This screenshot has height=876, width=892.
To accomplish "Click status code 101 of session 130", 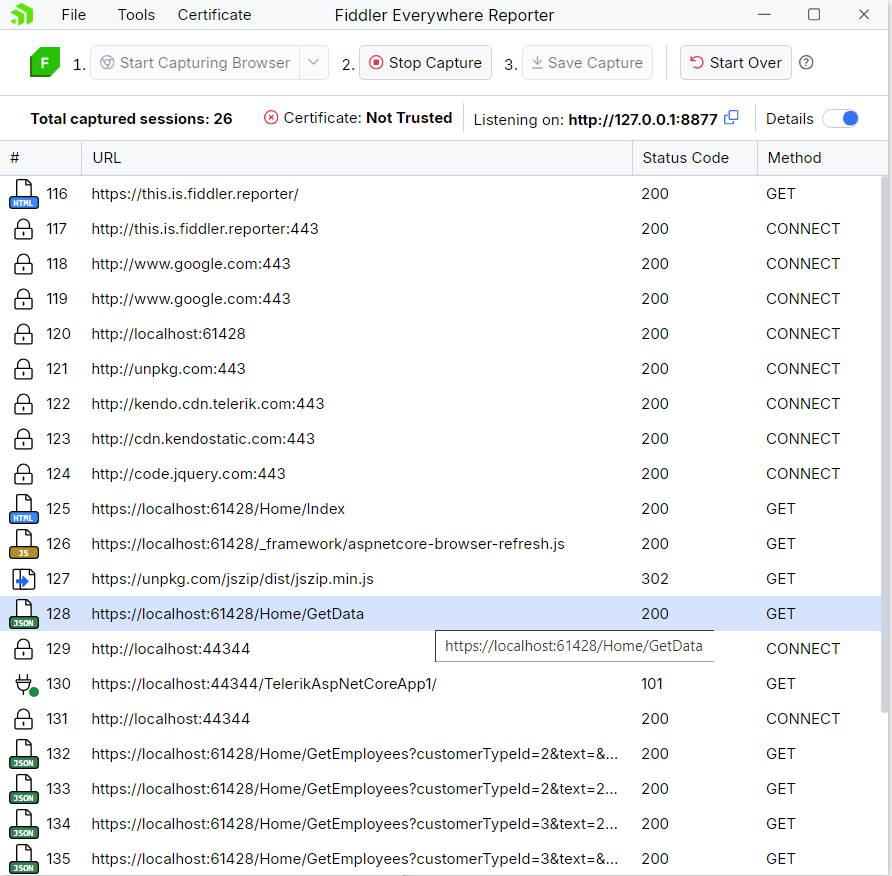I will coord(652,684).
